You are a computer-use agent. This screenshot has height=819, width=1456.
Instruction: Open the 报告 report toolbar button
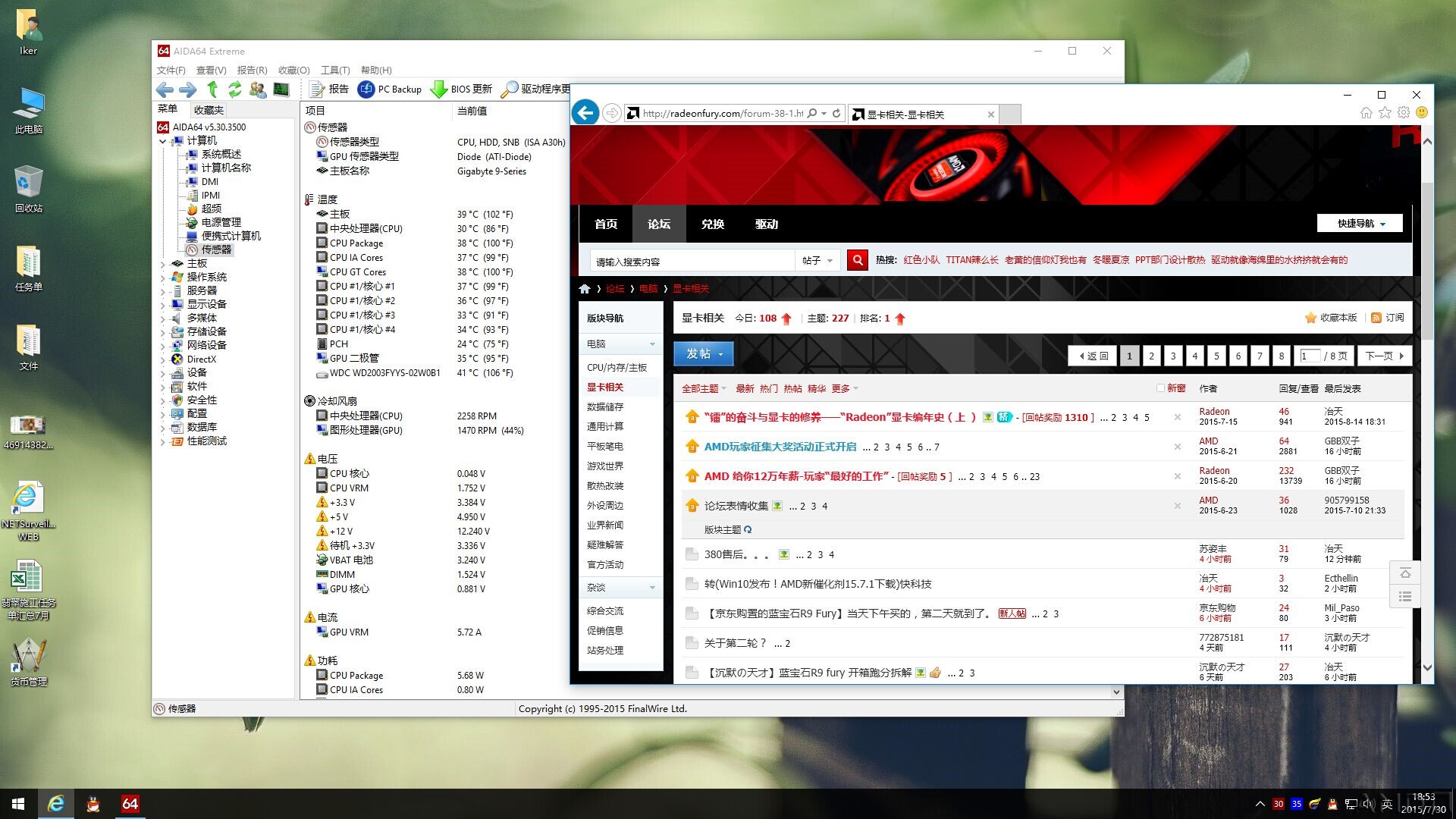coord(329,89)
